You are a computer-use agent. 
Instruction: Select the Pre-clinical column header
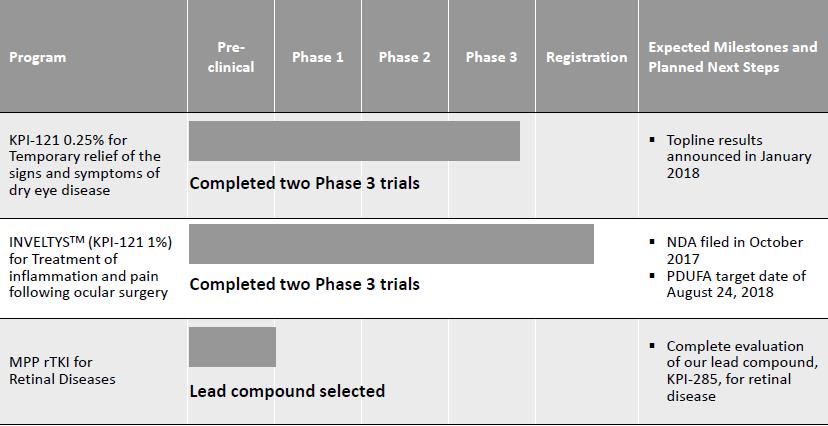(x=234, y=57)
